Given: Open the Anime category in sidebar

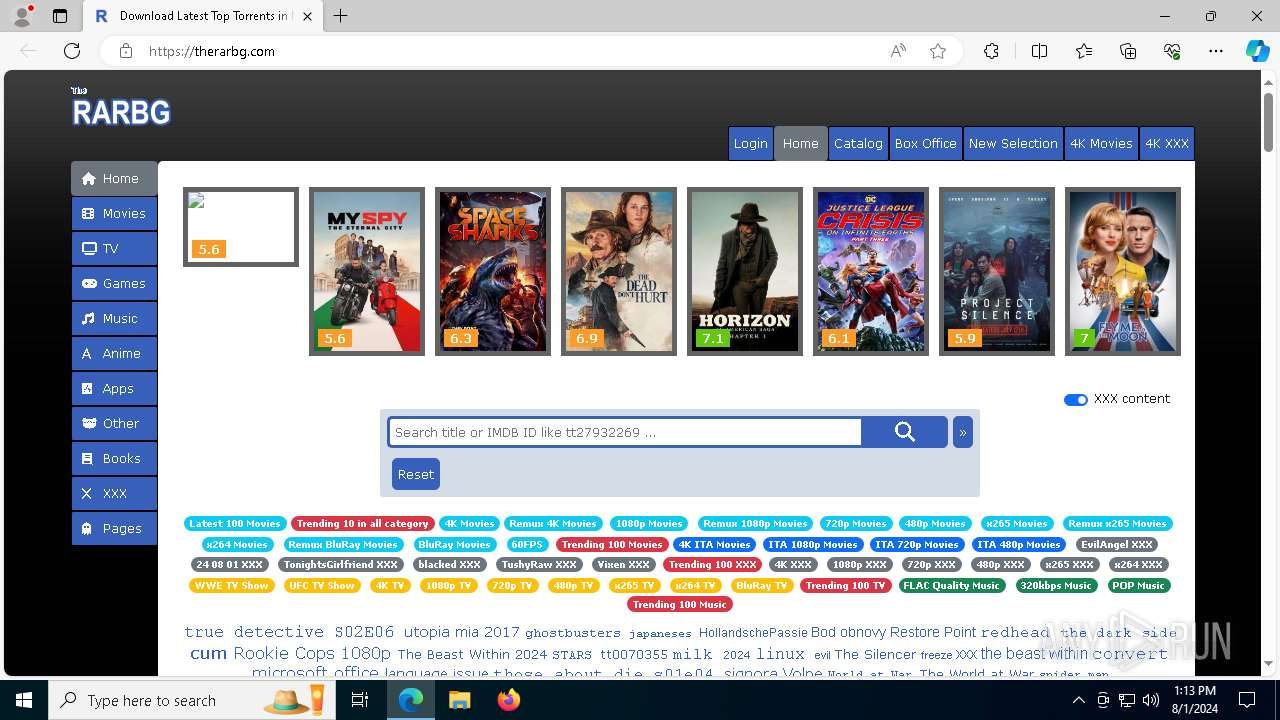Looking at the screenshot, I should click(x=114, y=353).
